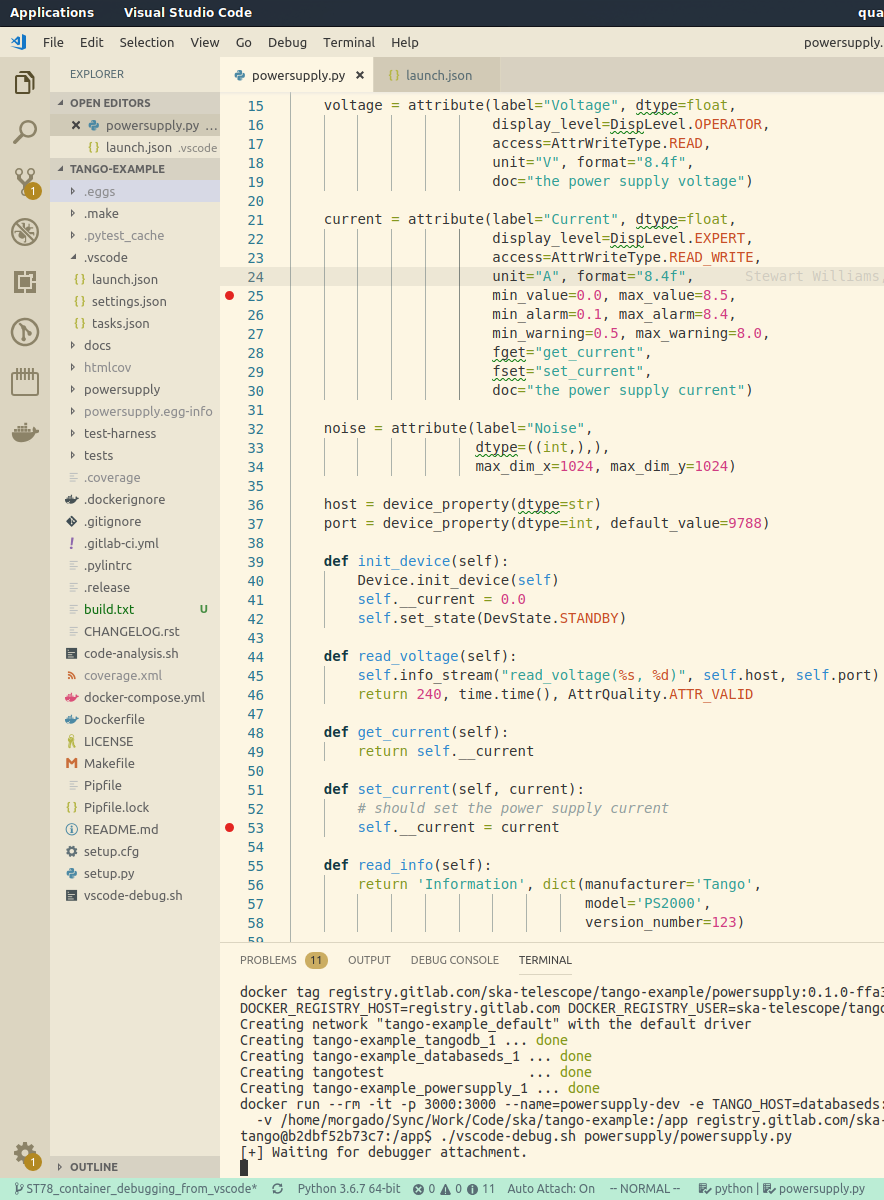Viewport: 884px width, 1200px height.
Task: Toggle Auto Attach: On in status bar
Action: [551, 1189]
